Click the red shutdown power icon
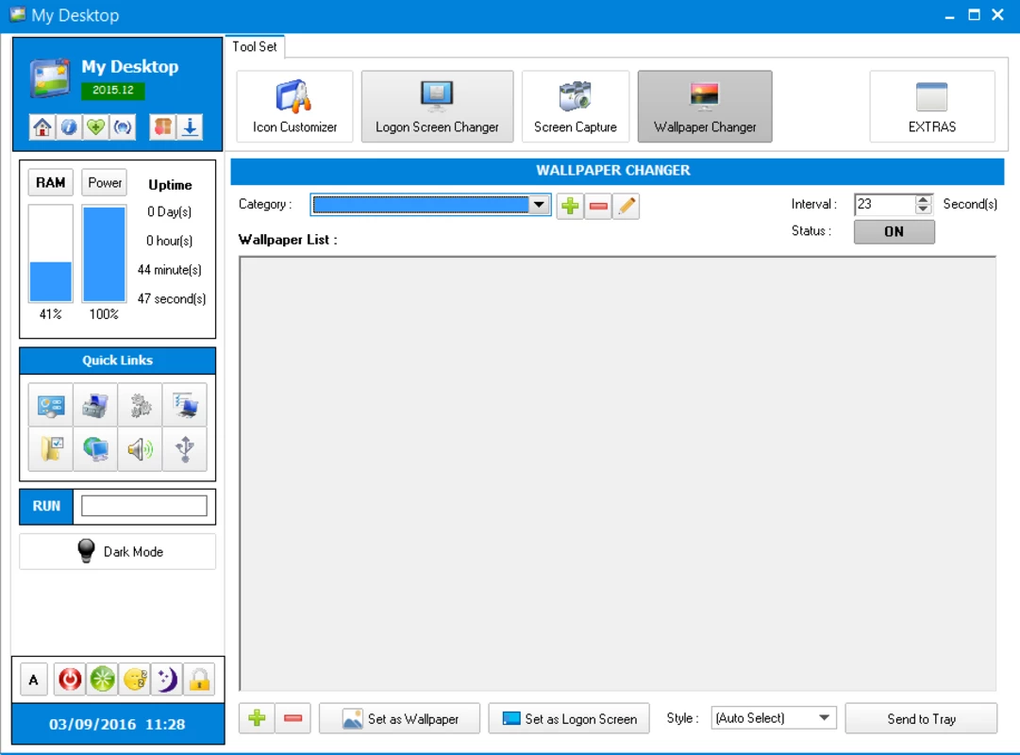Screen dimensions: 1020x755 coord(69,679)
